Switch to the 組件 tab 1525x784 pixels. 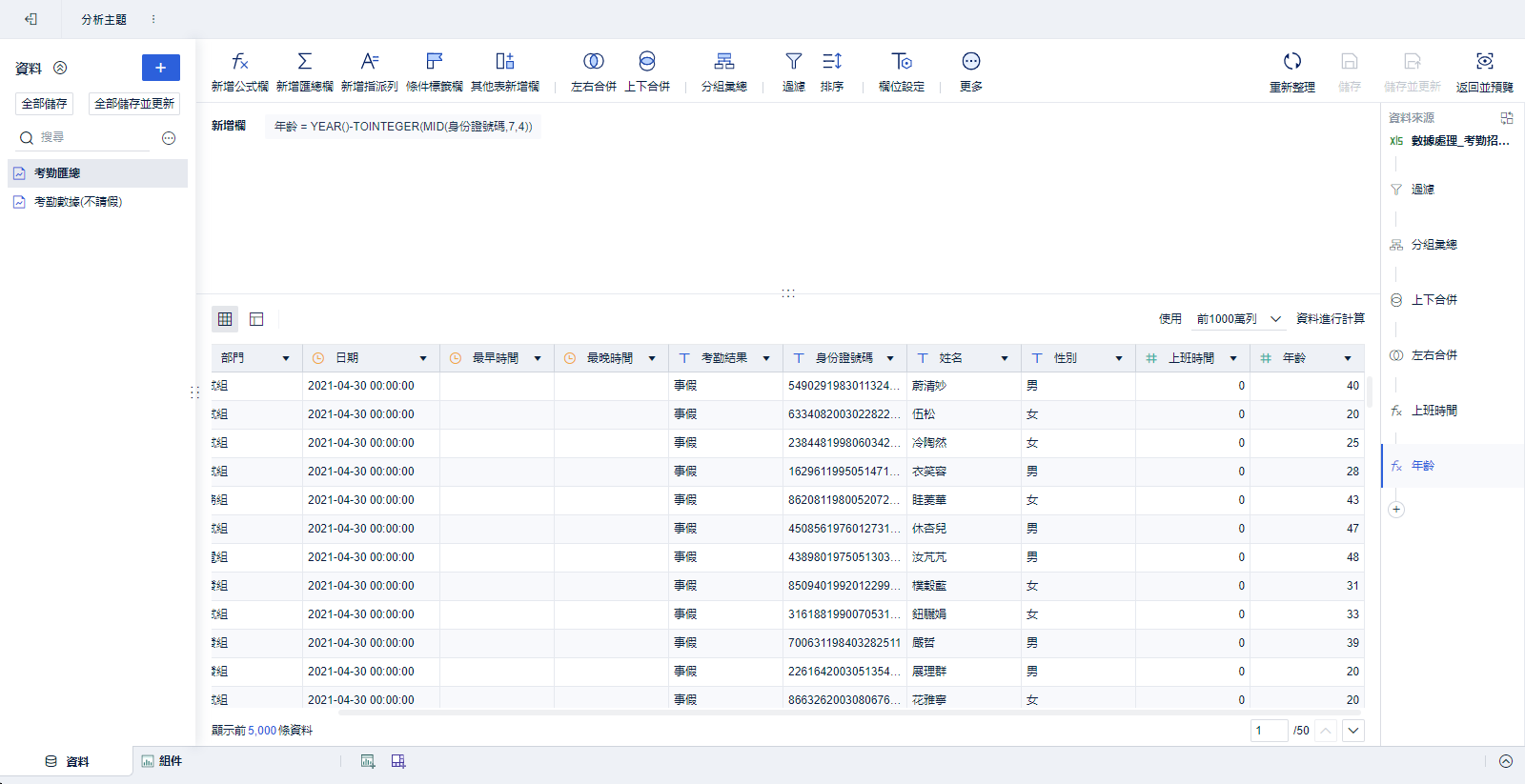click(162, 761)
